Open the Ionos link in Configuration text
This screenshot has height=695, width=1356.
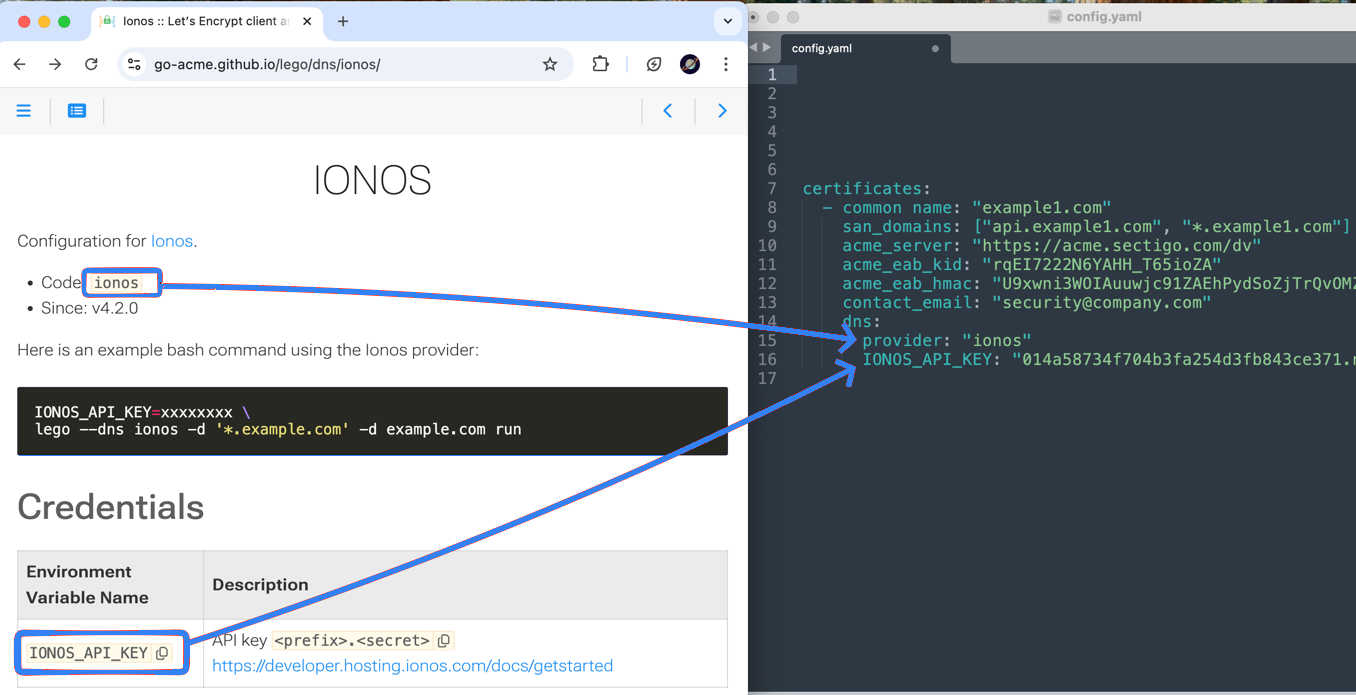coord(172,241)
